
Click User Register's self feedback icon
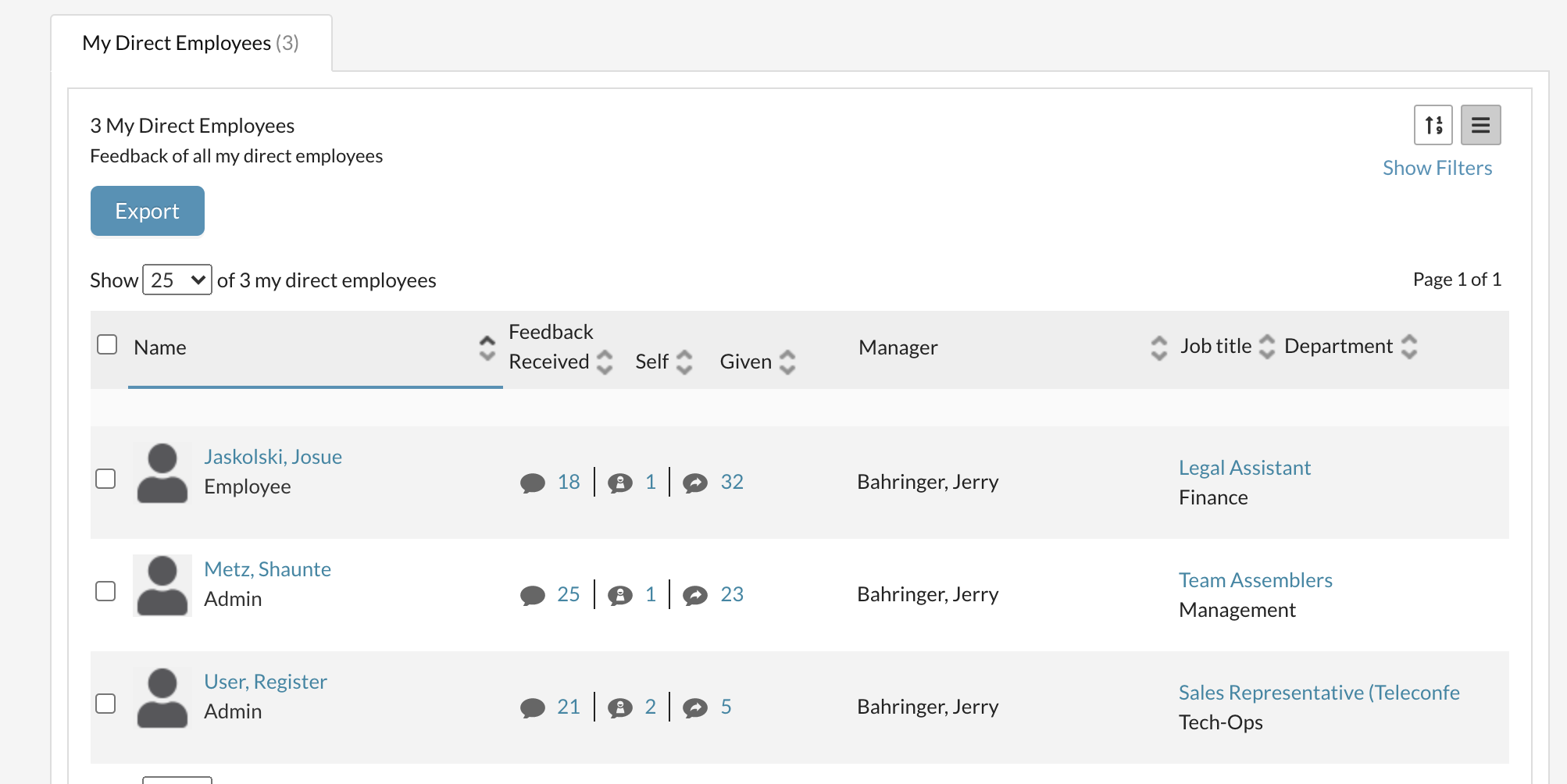coord(620,708)
